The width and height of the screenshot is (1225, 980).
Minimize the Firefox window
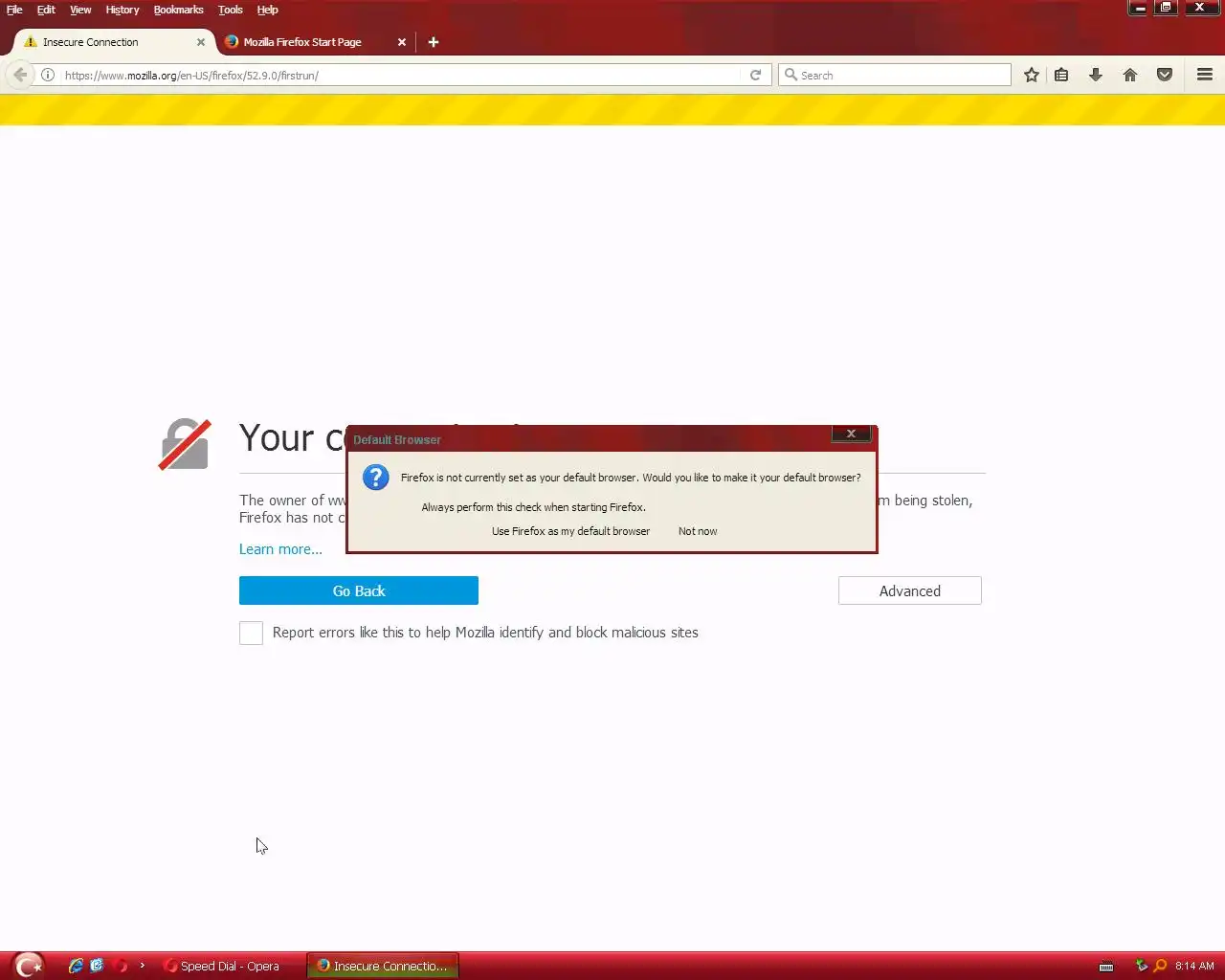click(1139, 8)
